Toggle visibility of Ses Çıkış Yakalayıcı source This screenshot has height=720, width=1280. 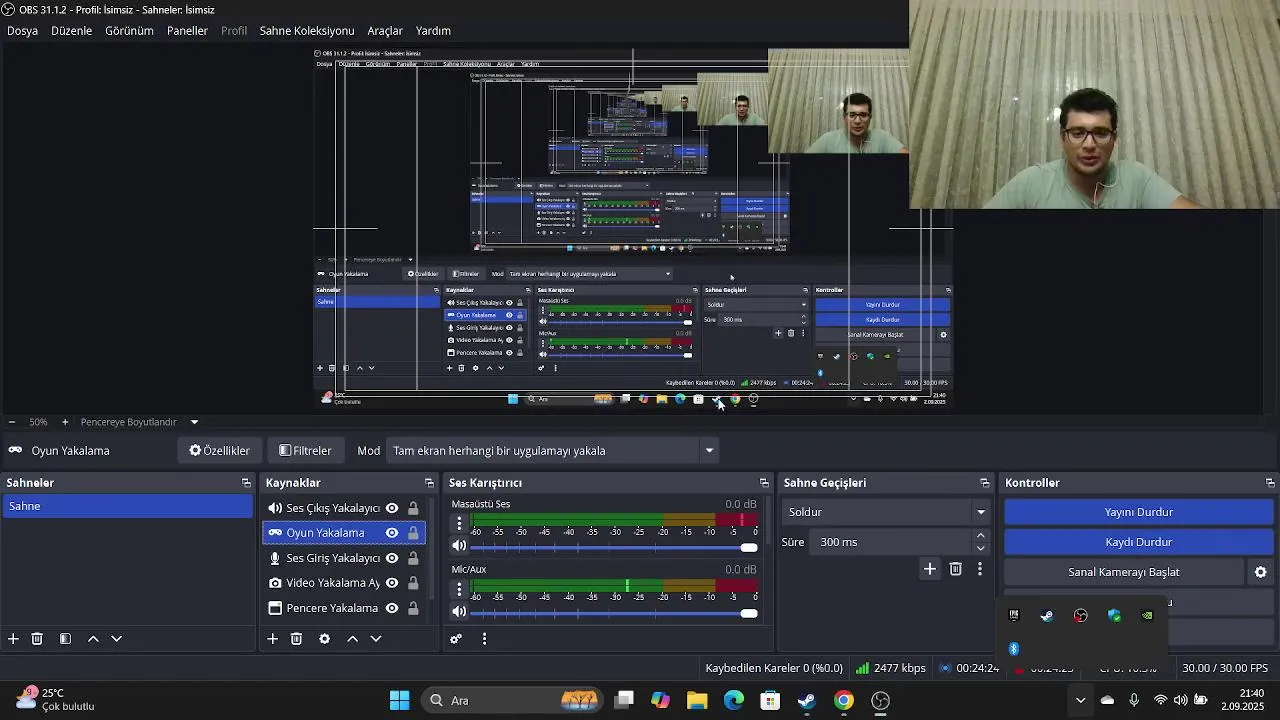392,508
